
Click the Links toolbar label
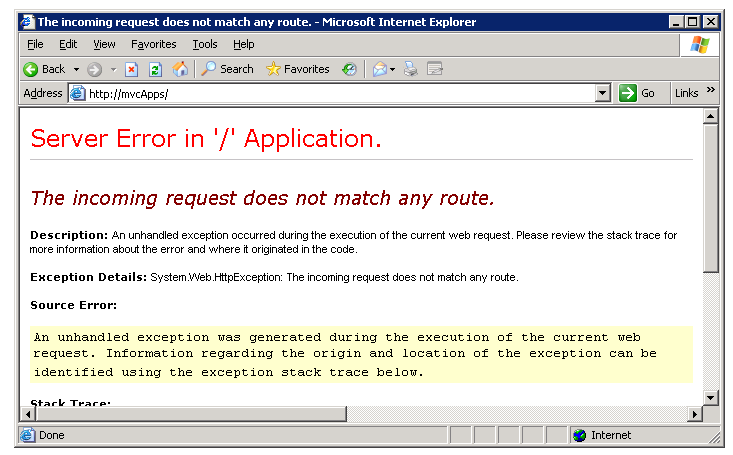click(x=686, y=94)
